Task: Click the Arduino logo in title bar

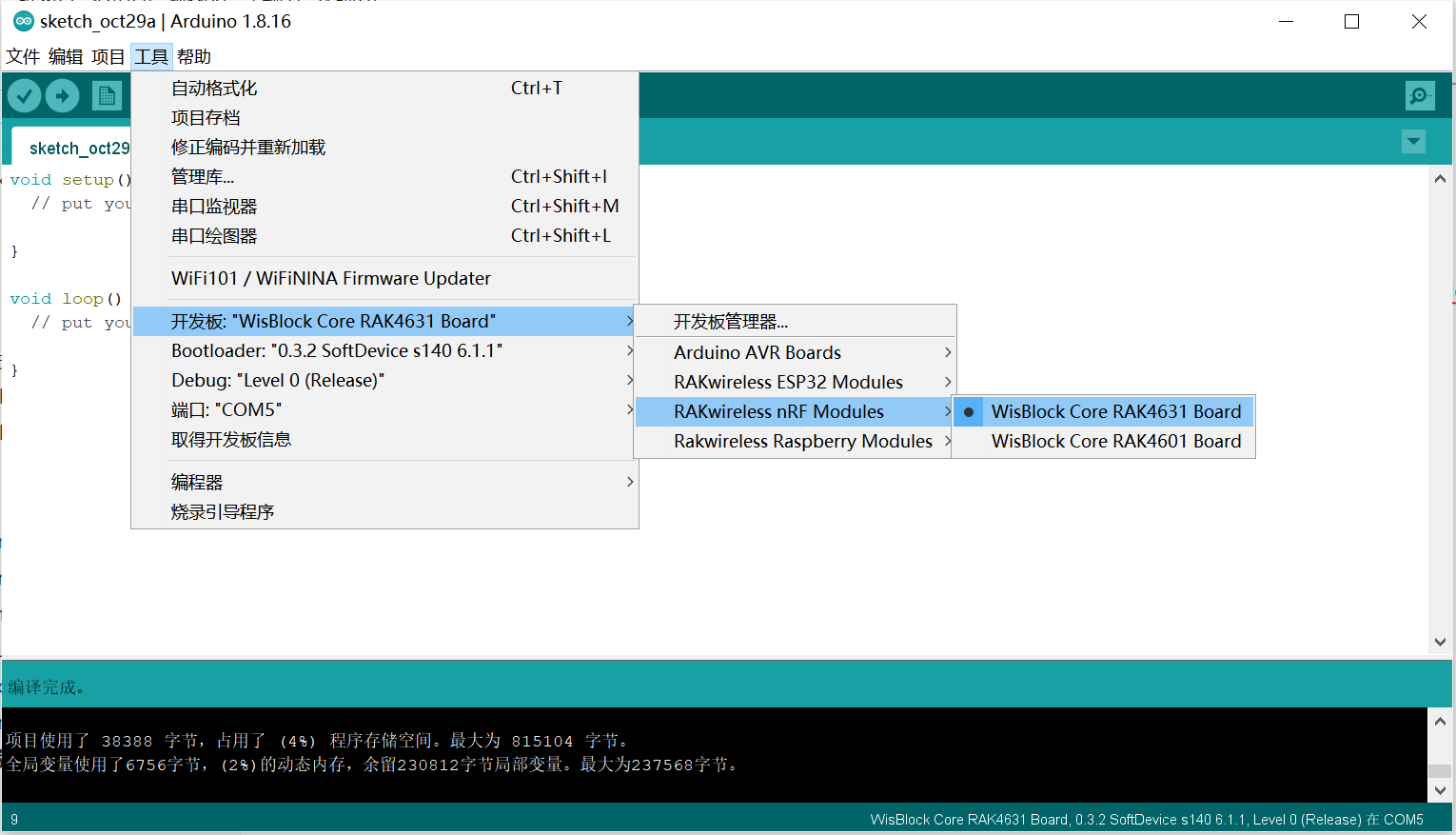Action: pos(23,21)
